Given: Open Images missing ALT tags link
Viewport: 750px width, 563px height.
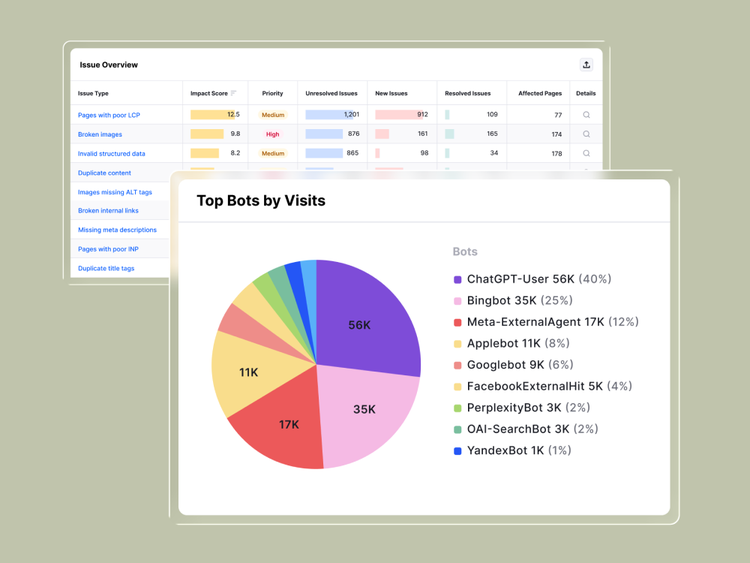Looking at the screenshot, I should tap(115, 192).
